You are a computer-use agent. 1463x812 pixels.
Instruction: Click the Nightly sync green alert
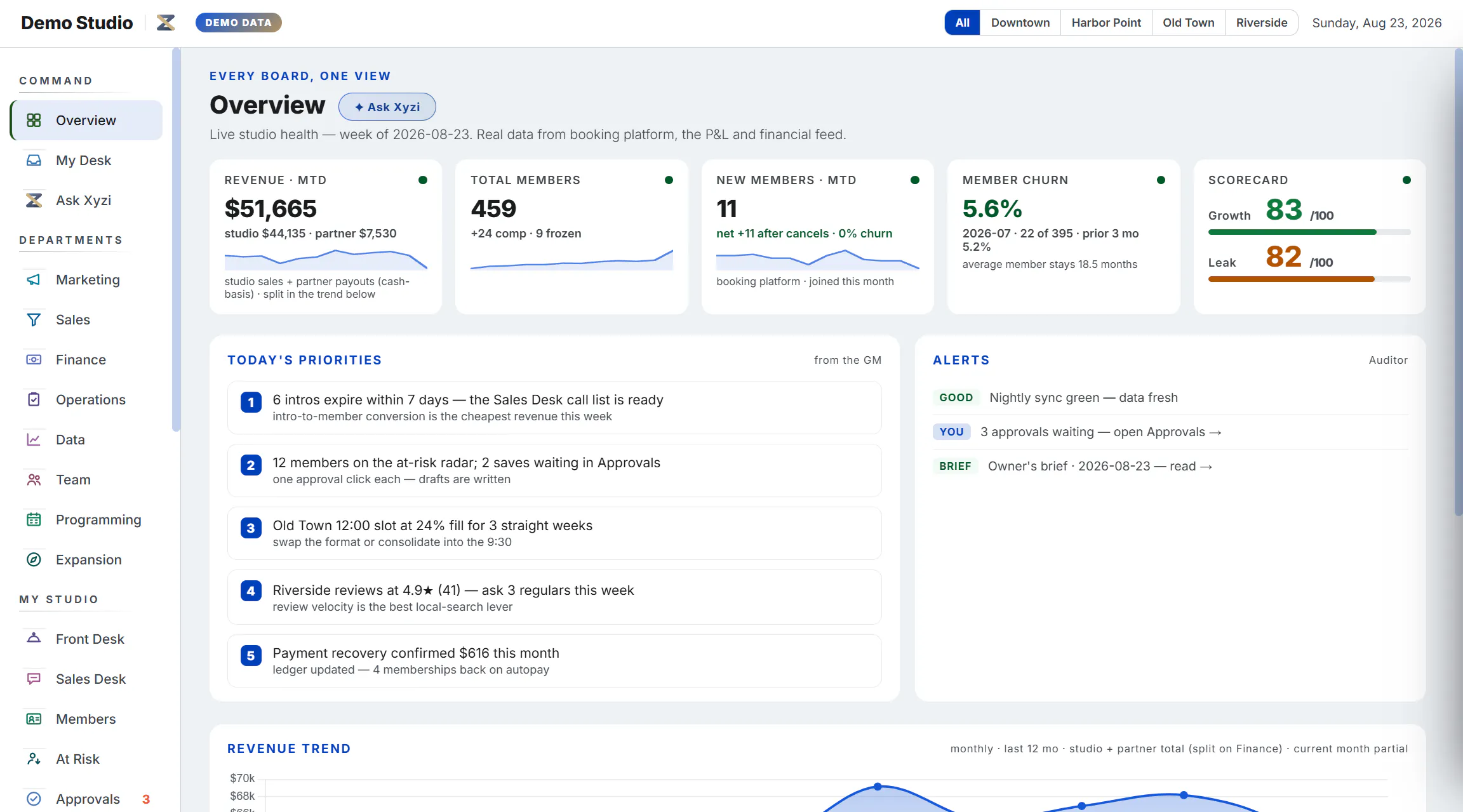click(1170, 397)
